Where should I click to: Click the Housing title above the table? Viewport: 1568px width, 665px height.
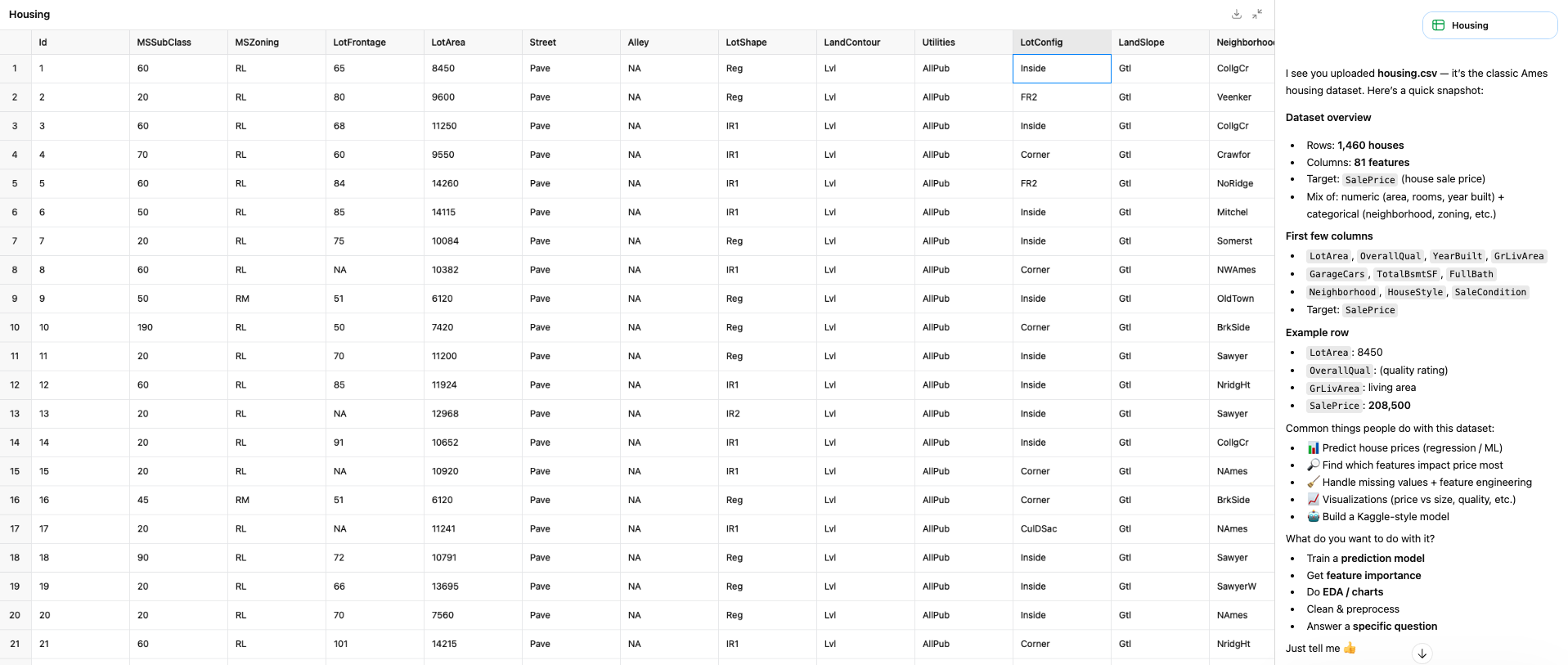pyautogui.click(x=29, y=15)
